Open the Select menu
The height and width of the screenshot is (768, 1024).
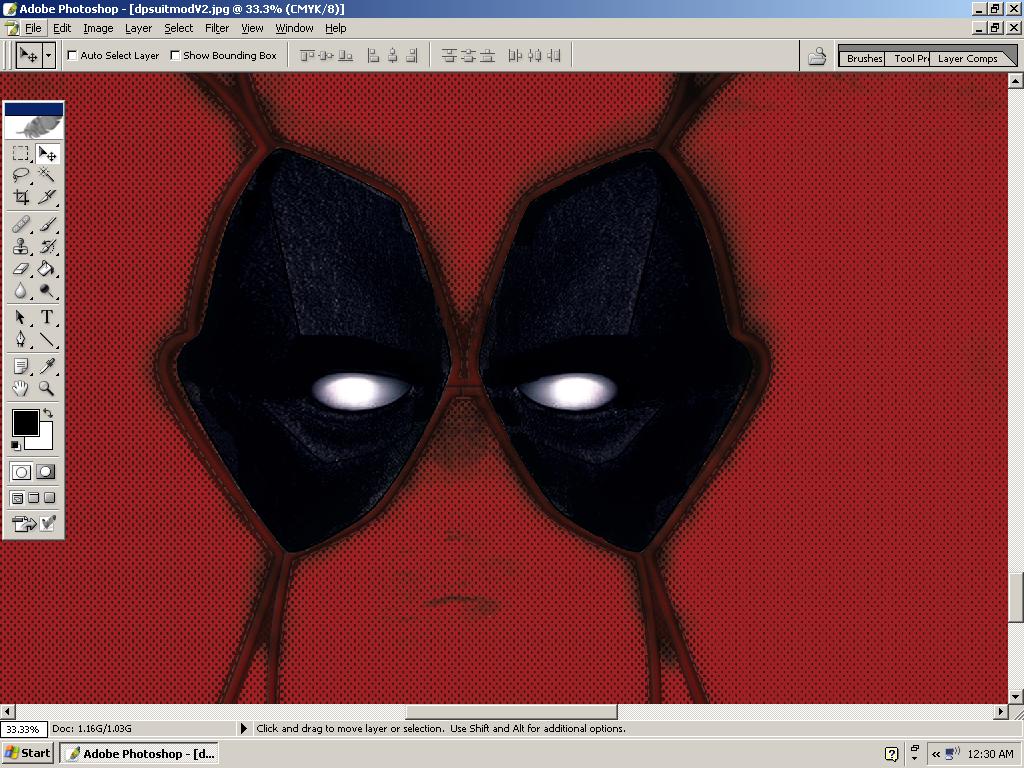pos(178,28)
